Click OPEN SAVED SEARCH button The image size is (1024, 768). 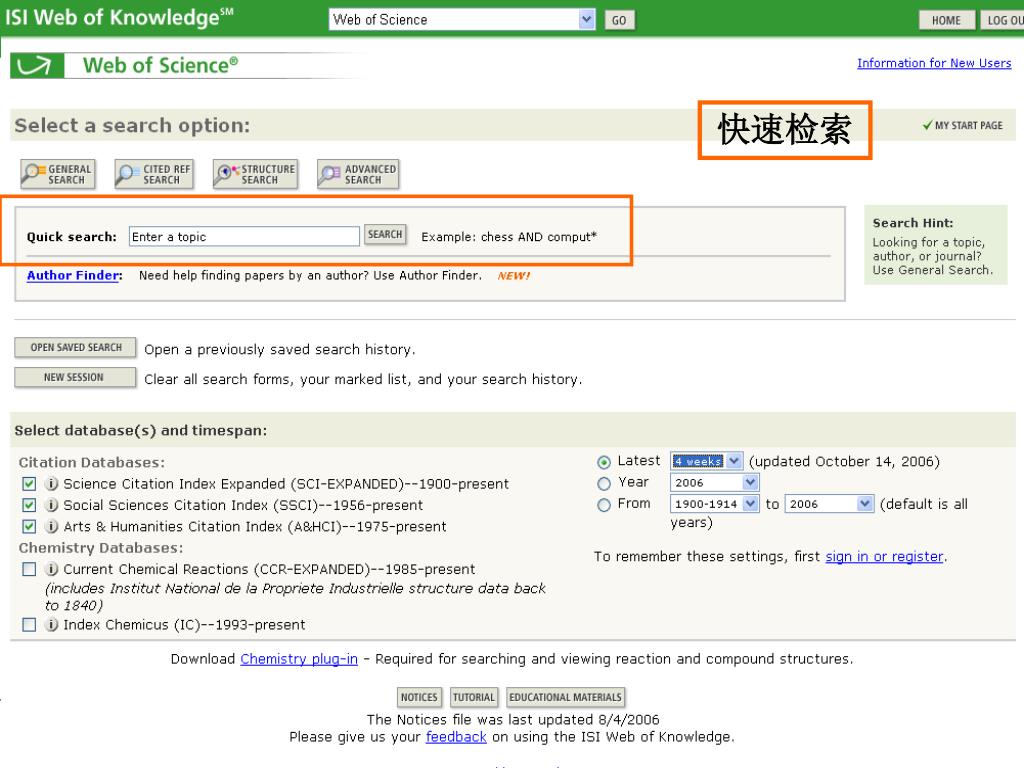[x=76, y=347]
